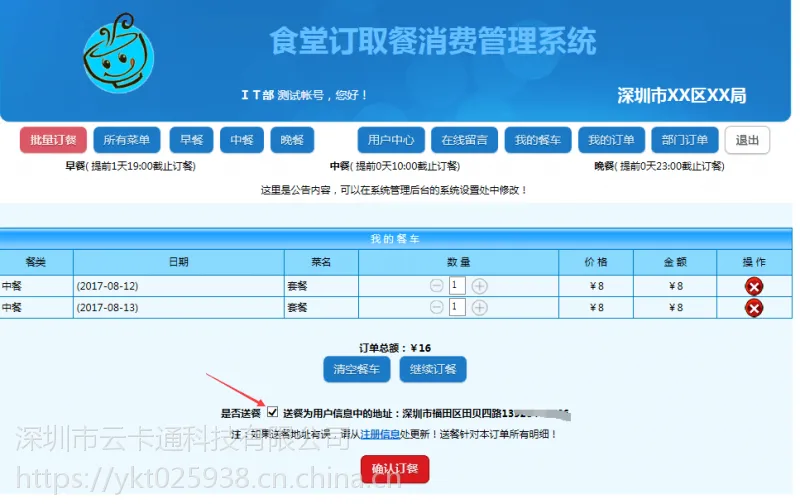Click the 日期 column header
This screenshot has height=504, width=800.
tap(179, 262)
